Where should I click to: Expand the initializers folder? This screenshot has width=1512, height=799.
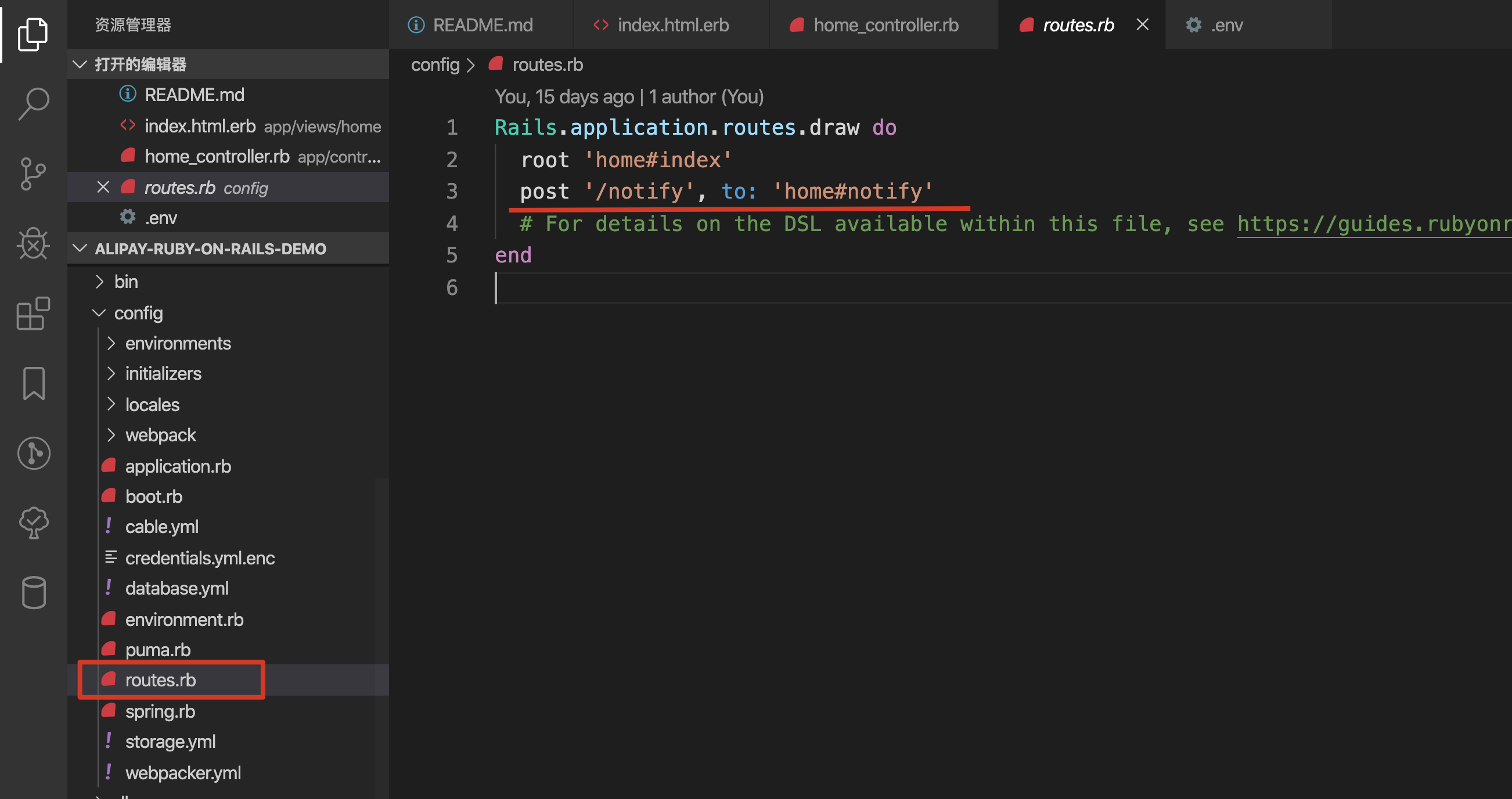tap(163, 373)
